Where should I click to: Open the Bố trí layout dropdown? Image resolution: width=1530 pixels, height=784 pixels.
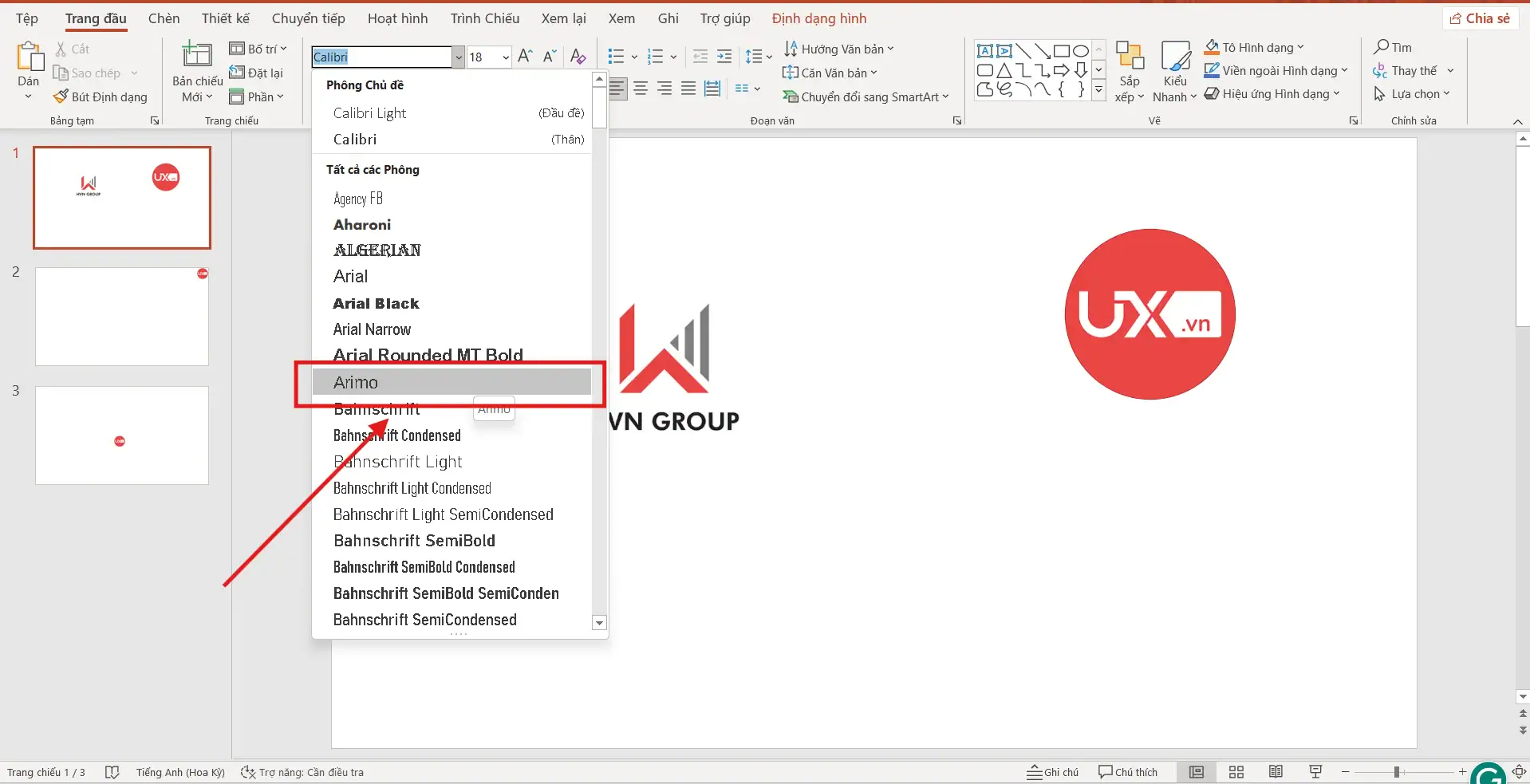coord(258,49)
